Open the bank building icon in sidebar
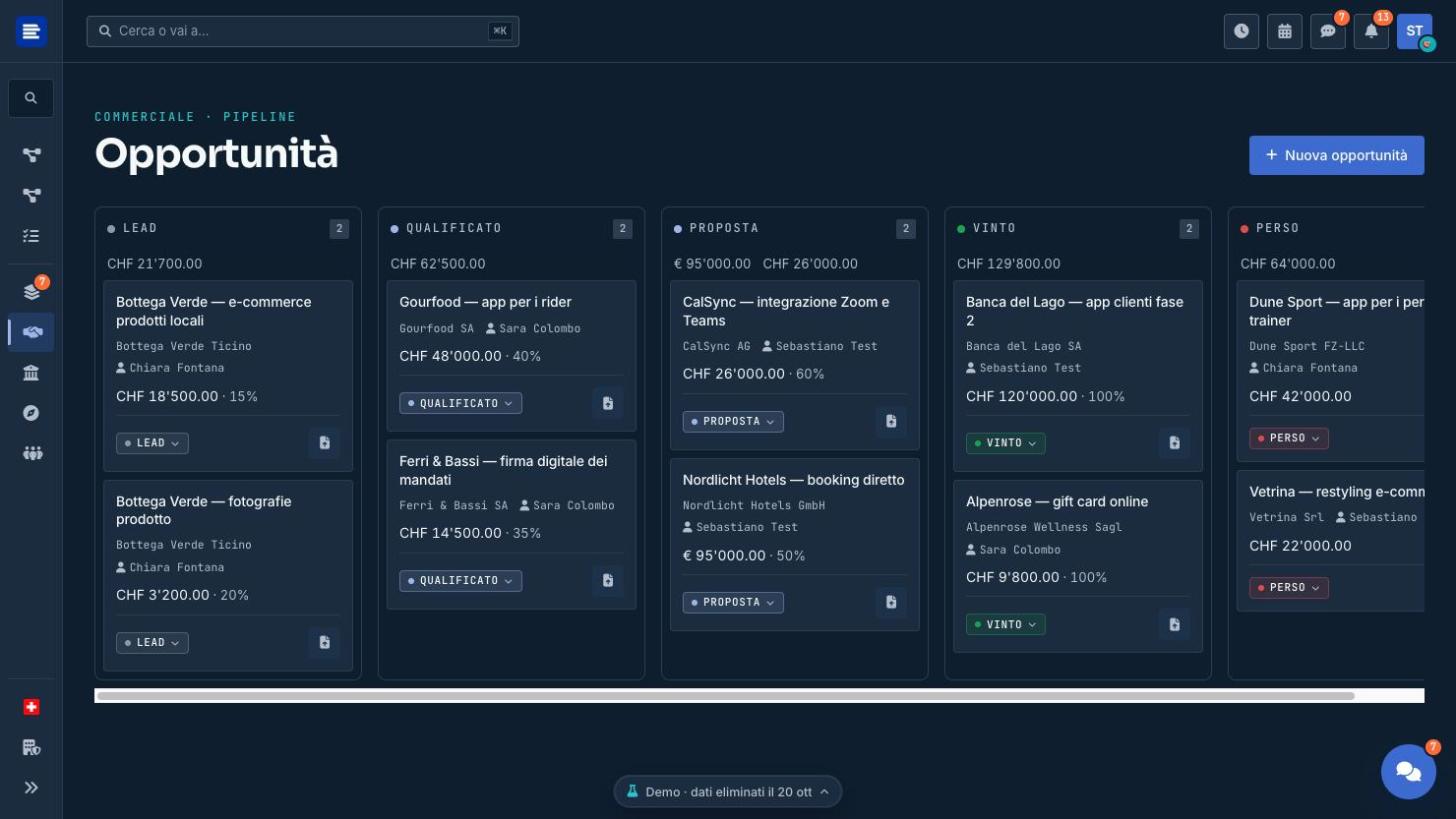The image size is (1456, 819). (x=31, y=373)
